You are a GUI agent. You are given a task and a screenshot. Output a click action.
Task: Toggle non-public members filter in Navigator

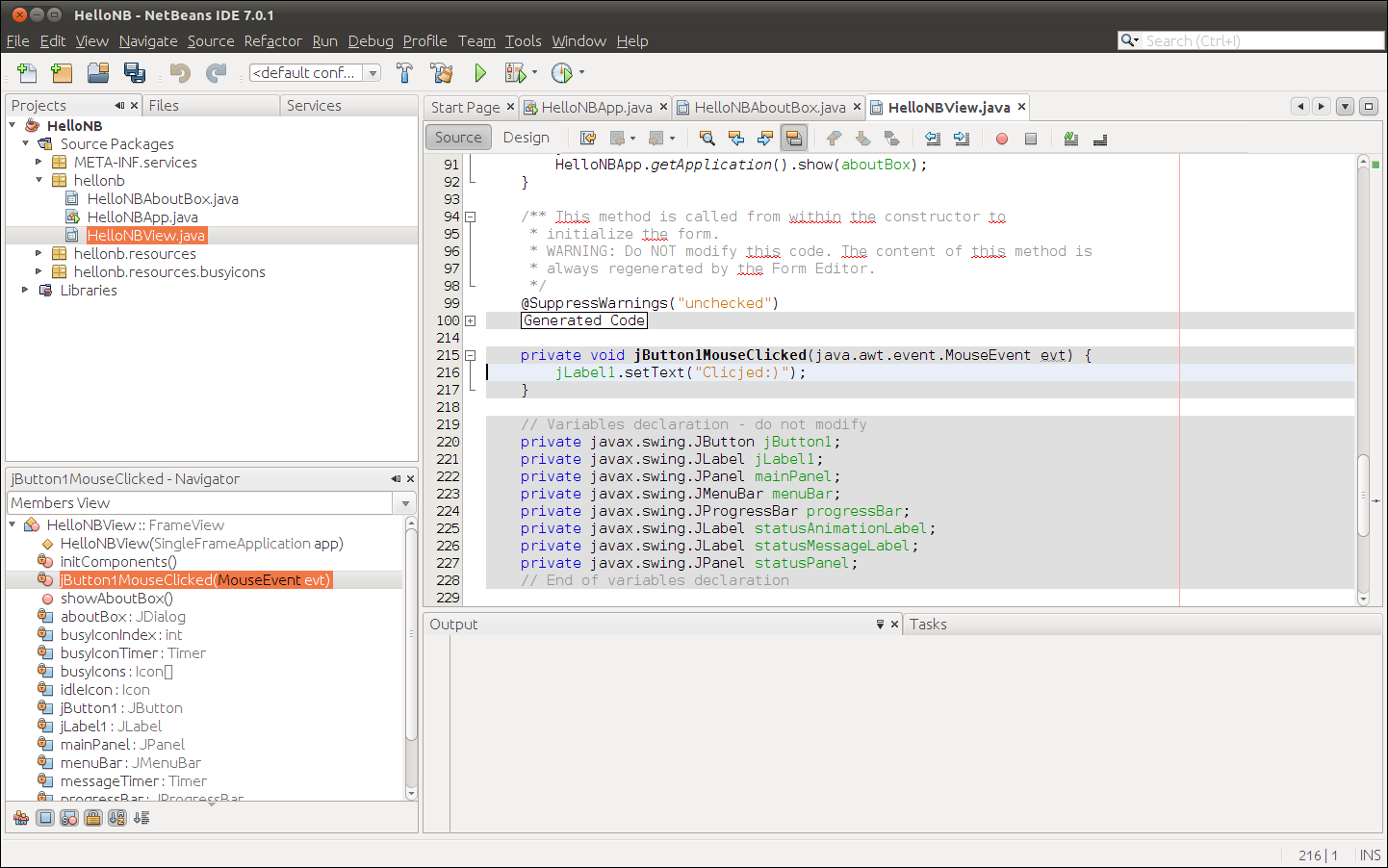pyautogui.click(x=92, y=817)
